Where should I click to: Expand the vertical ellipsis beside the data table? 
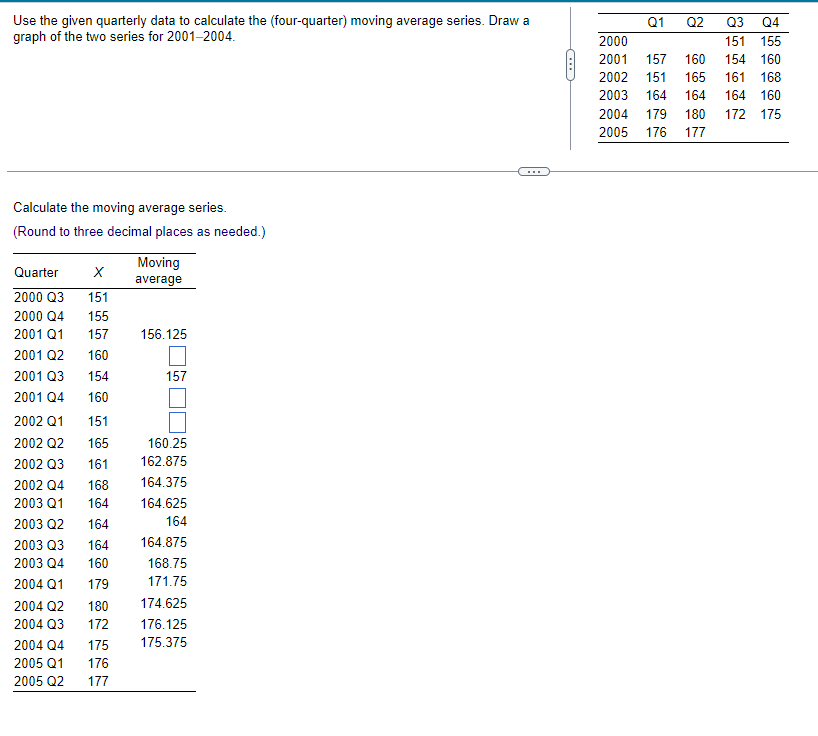pos(569,63)
